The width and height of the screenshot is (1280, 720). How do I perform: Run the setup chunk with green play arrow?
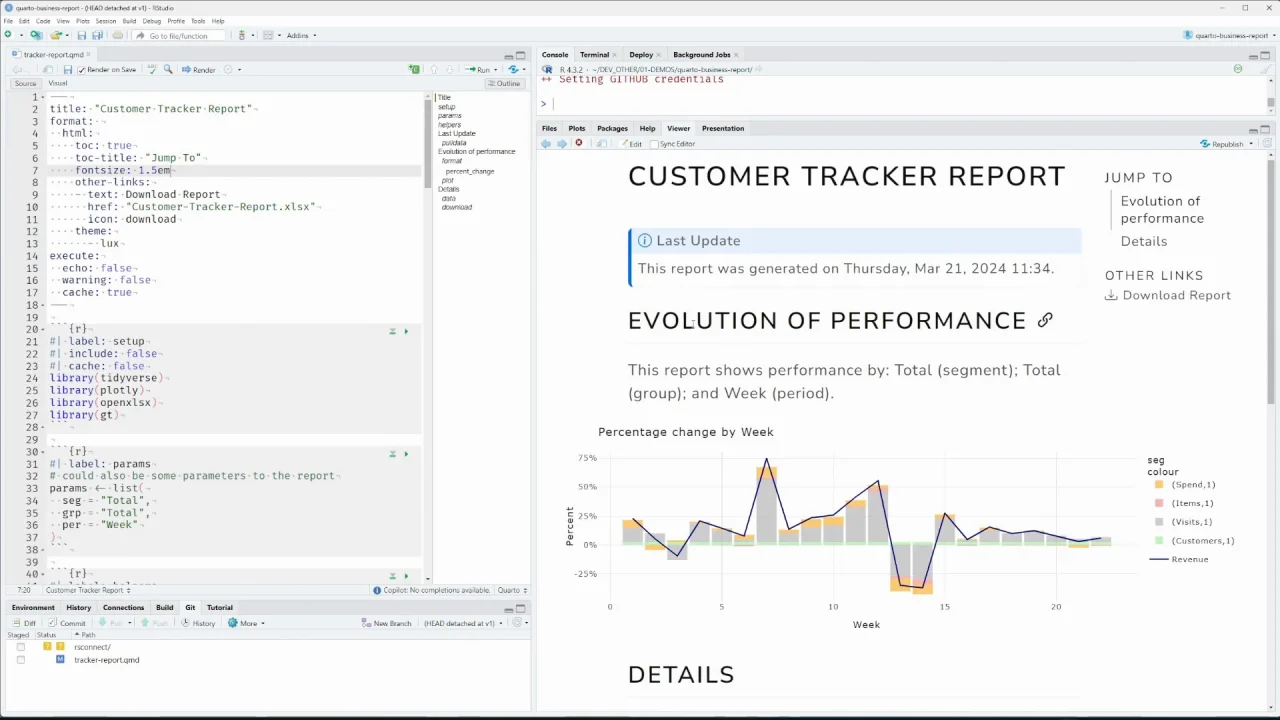pos(406,331)
